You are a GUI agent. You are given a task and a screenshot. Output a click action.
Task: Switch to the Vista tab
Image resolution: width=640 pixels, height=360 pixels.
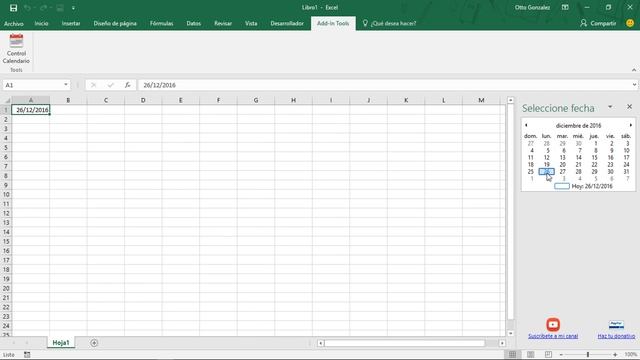pyautogui.click(x=251, y=24)
